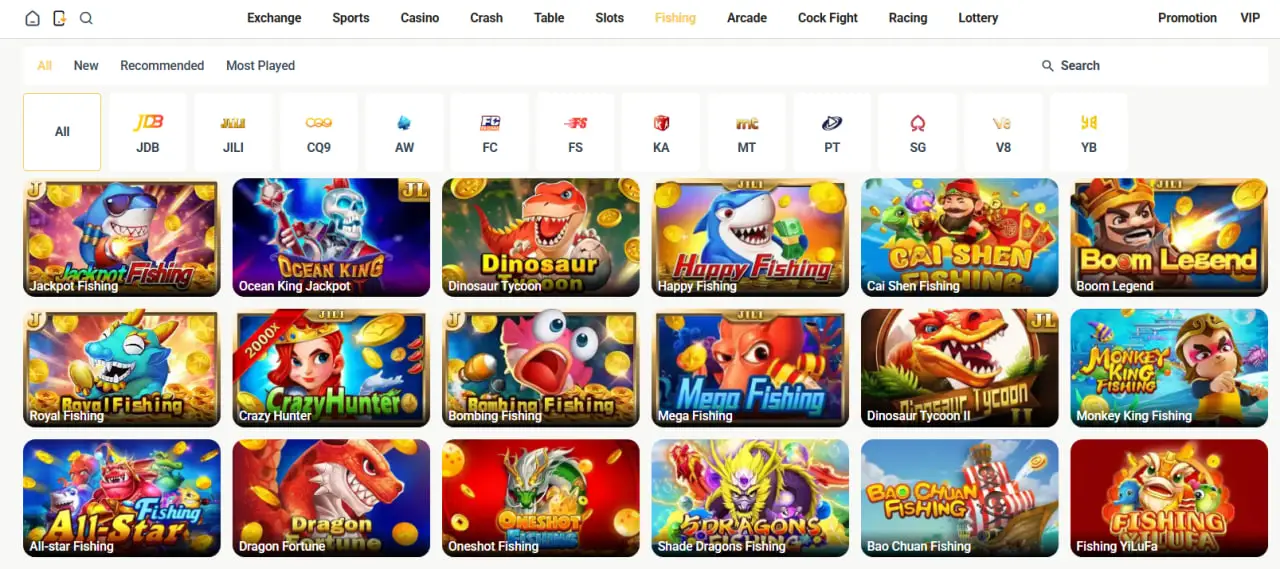Select the AW provider icon

(404, 123)
